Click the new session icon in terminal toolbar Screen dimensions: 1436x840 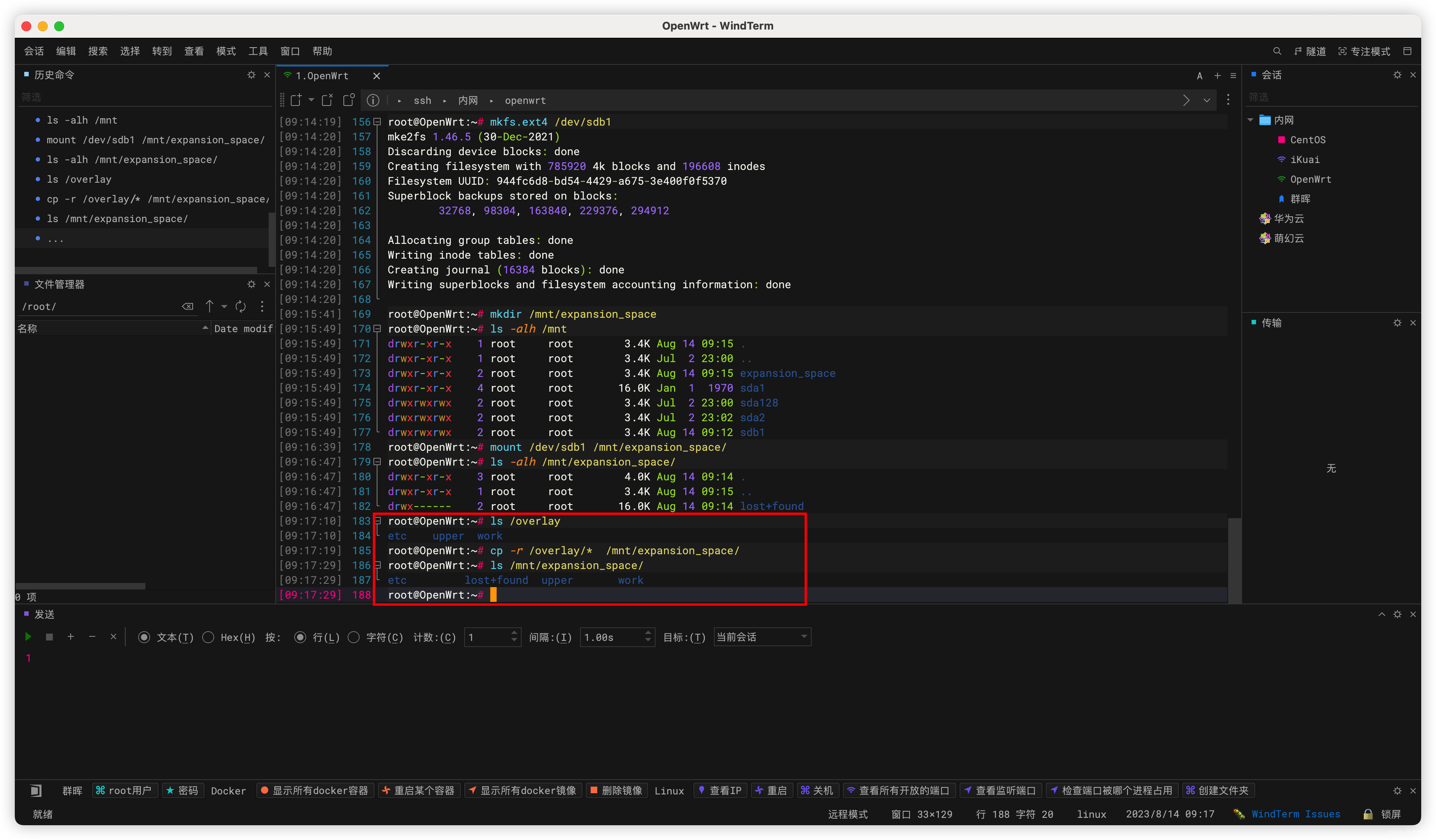coord(296,100)
